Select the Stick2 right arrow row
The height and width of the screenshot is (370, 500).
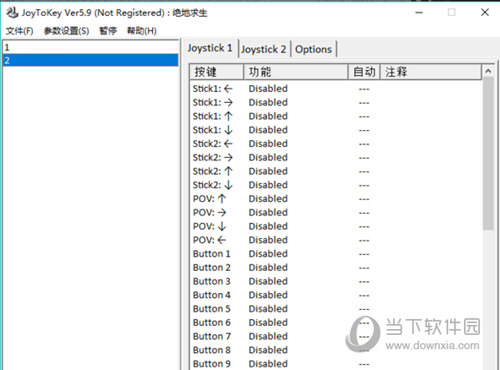point(336,157)
